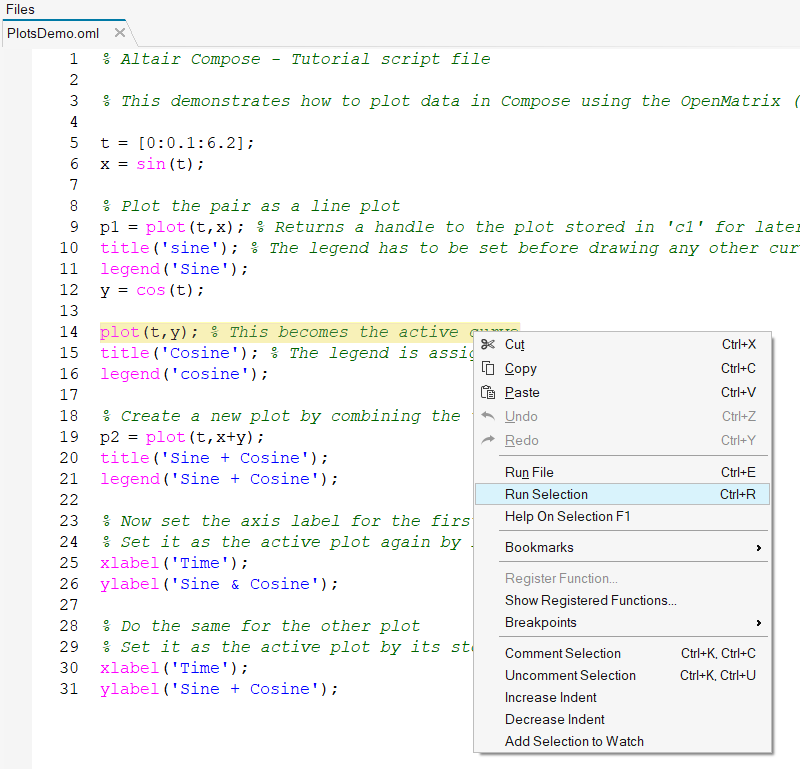Viewport: 800px width, 769px height.
Task: Select Run File menu entry
Action: tap(529, 472)
